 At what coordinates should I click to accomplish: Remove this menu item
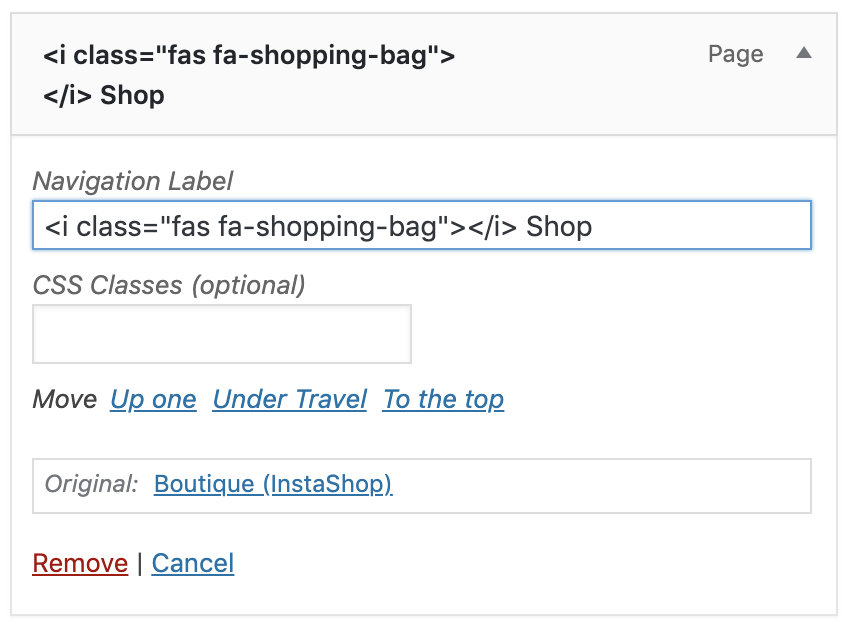(x=80, y=563)
